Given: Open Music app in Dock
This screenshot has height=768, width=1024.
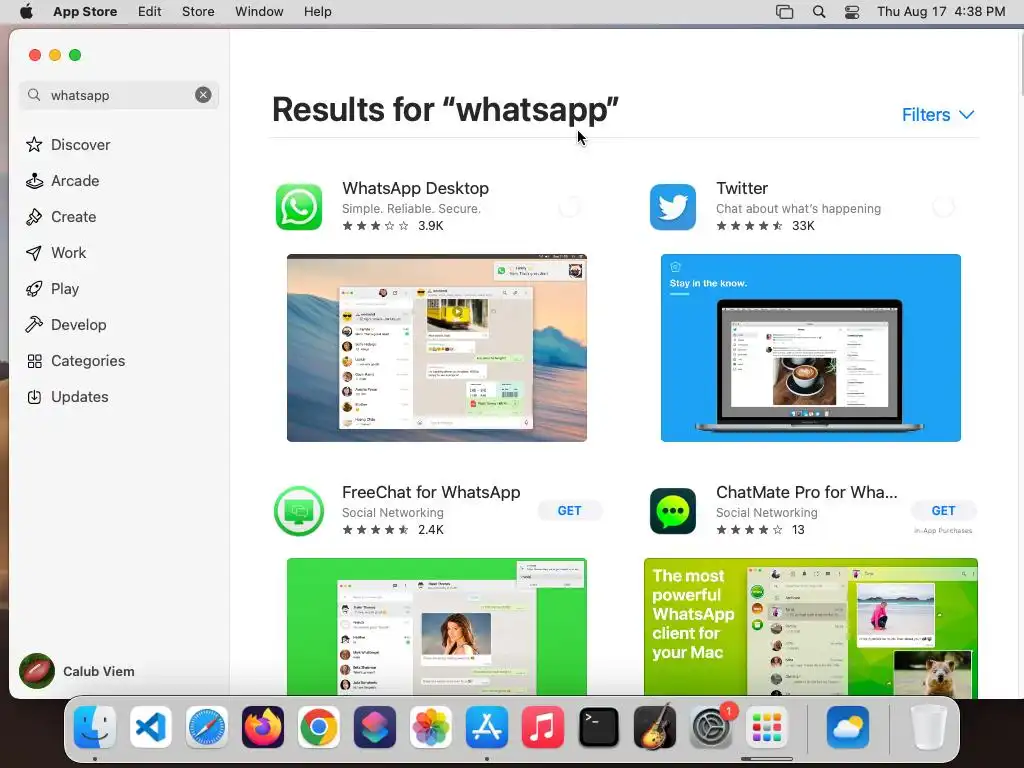Looking at the screenshot, I should click(x=543, y=727).
